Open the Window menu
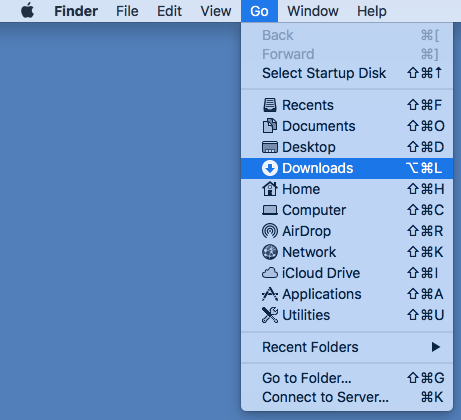Viewport: 461px width, 420px height. 313,11
